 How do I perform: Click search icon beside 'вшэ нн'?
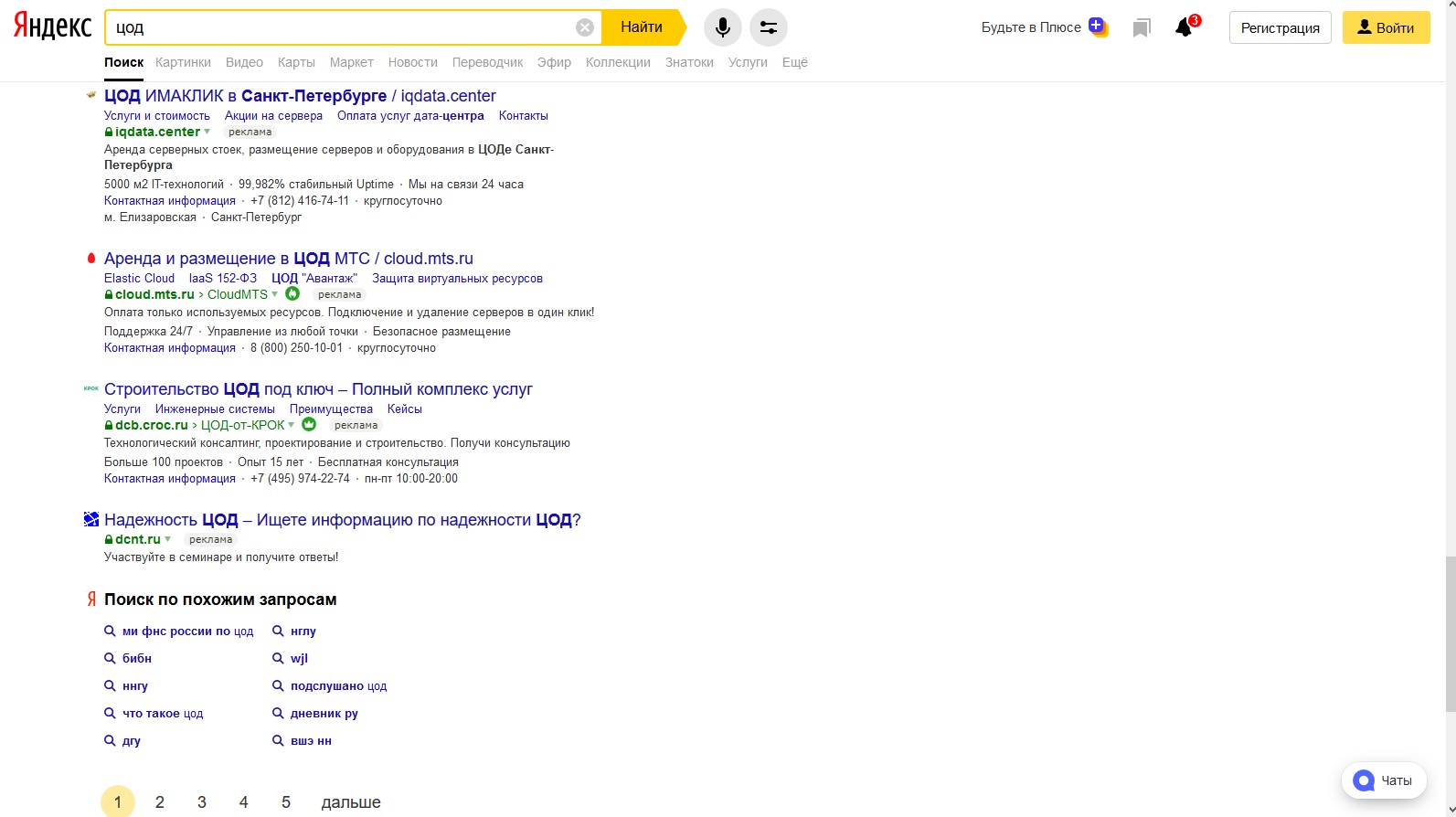tap(278, 740)
